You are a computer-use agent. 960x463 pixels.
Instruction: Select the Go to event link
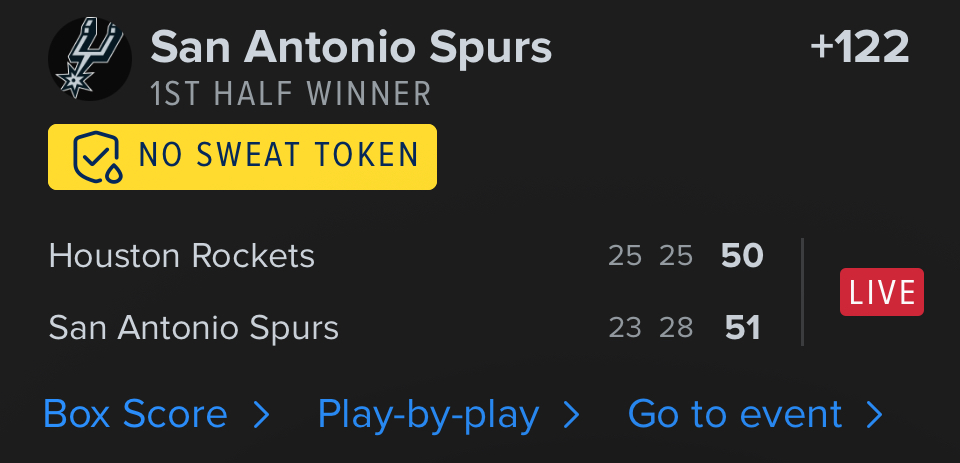[735, 415]
